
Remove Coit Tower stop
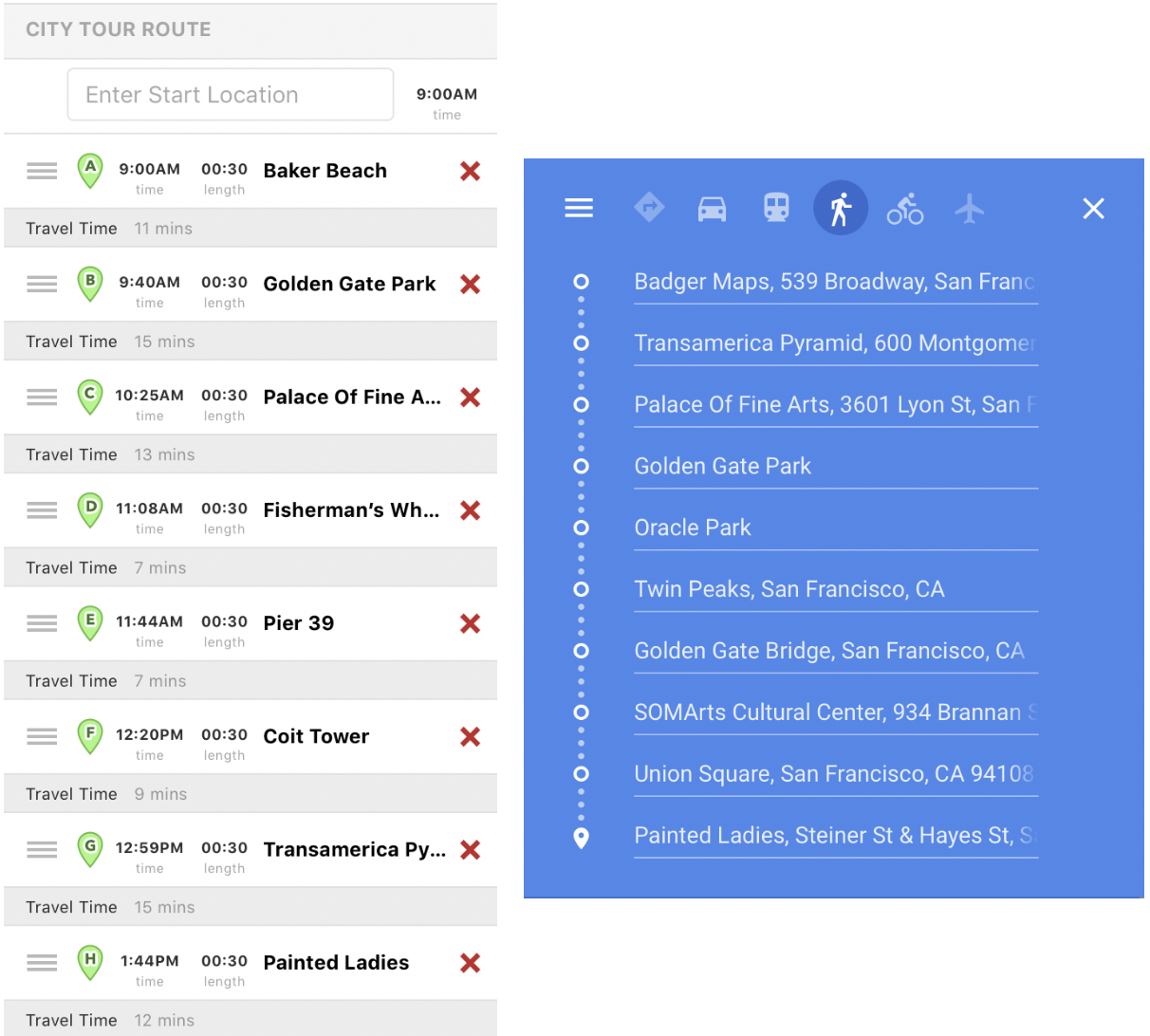coord(470,736)
